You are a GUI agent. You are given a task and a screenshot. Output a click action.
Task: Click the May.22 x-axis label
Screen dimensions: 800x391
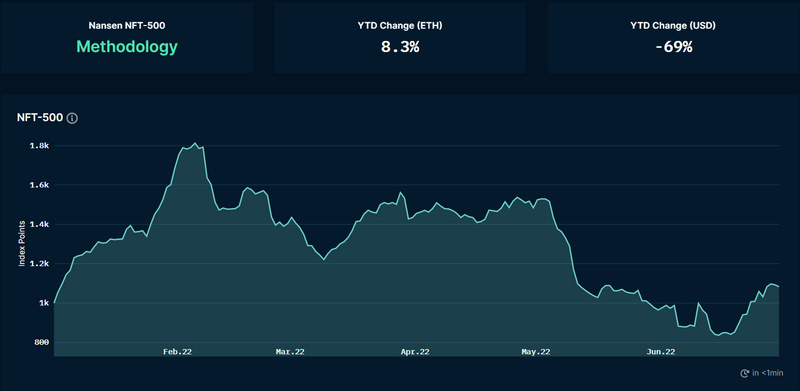click(536, 352)
